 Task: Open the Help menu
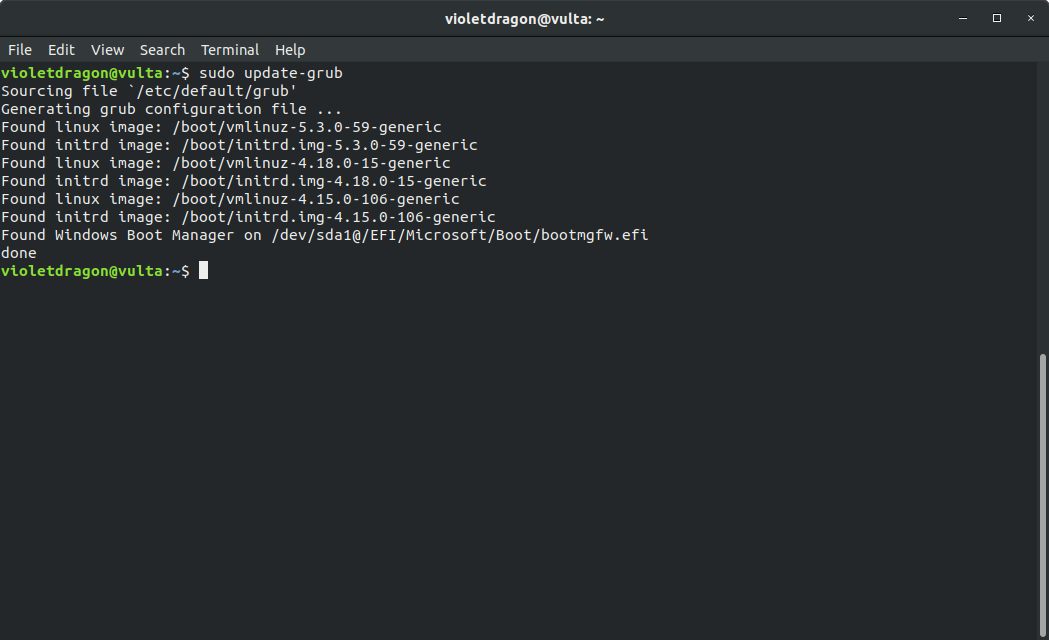[289, 49]
